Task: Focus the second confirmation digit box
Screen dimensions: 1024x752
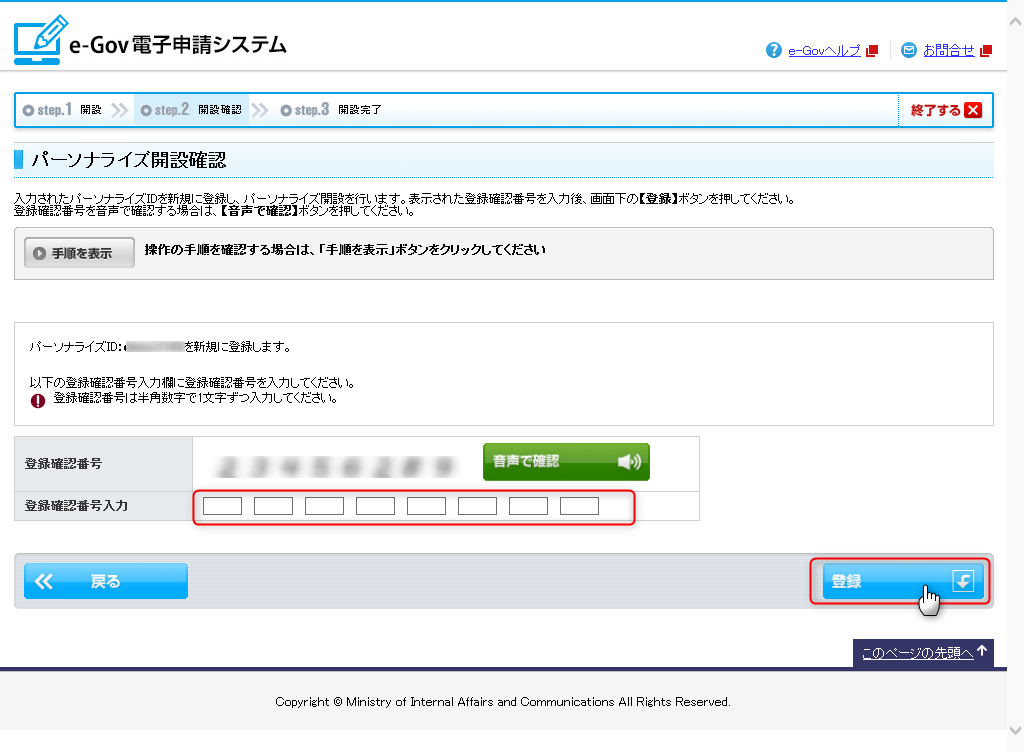Action: pos(273,506)
